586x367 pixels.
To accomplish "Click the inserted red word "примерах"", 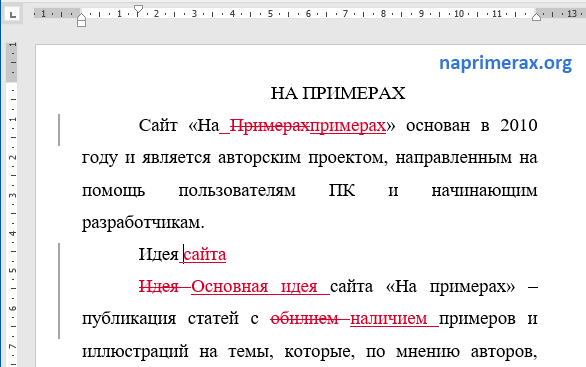I will 348,126.
